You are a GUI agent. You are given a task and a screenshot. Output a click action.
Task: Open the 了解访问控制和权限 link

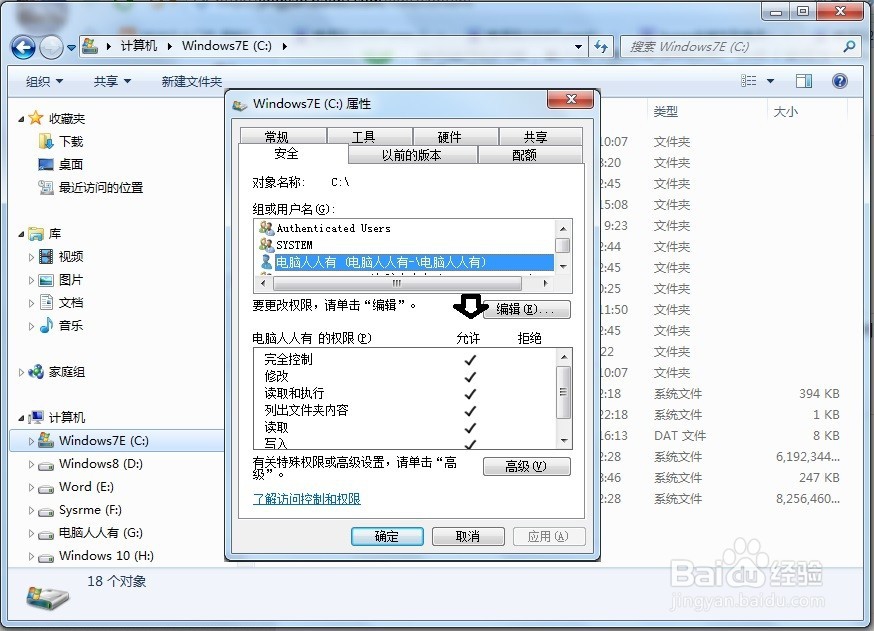pyautogui.click(x=307, y=499)
